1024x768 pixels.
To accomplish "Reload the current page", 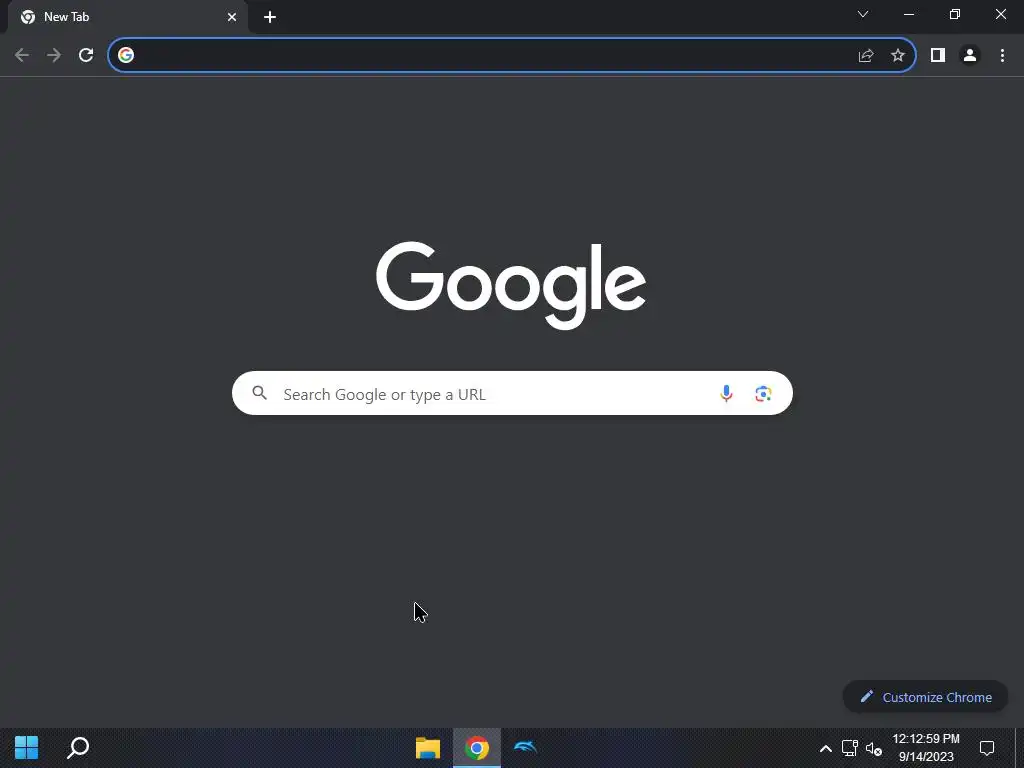I will [86, 56].
